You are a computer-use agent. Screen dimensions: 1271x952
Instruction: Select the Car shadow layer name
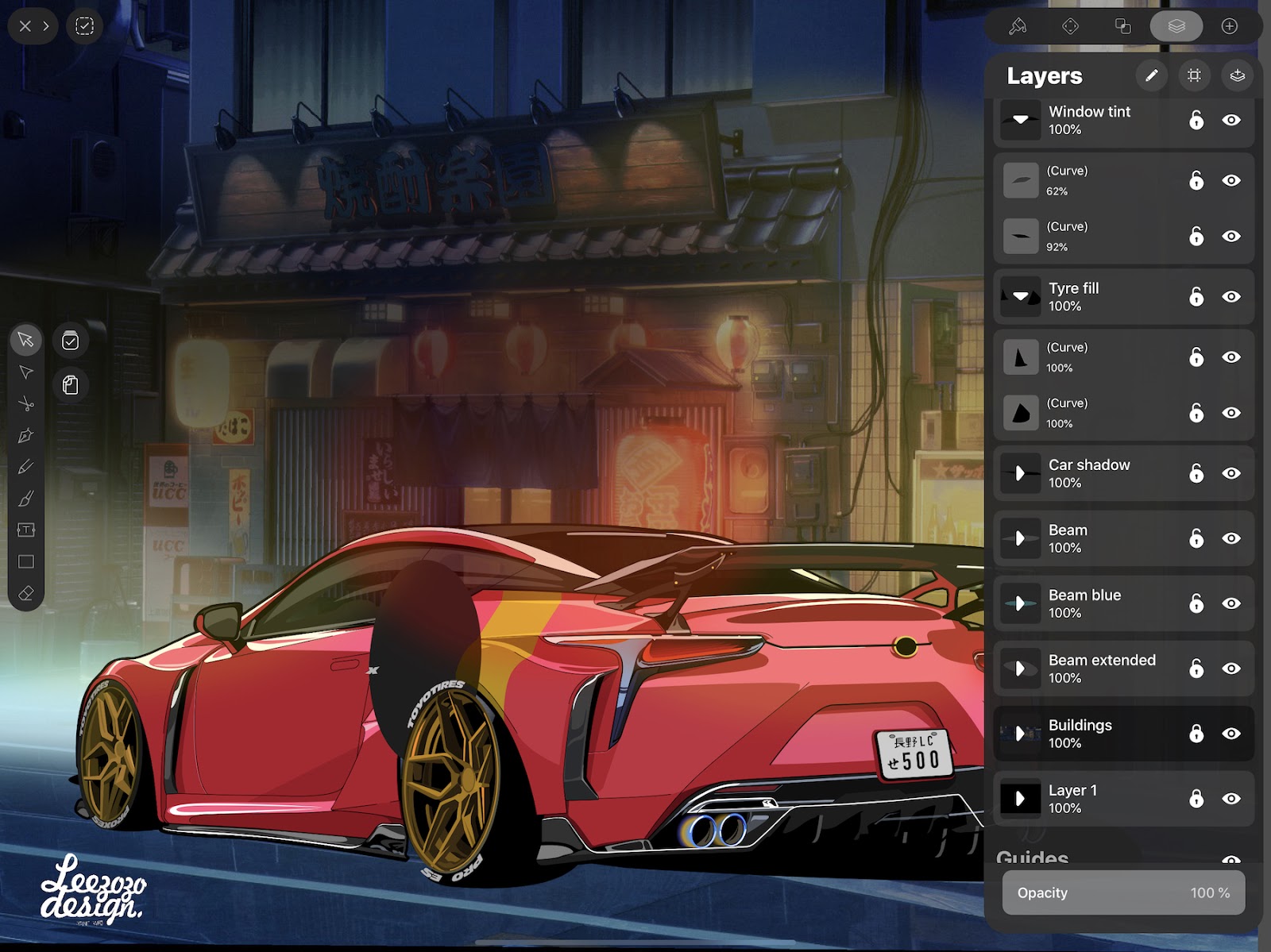pyautogui.click(x=1089, y=464)
